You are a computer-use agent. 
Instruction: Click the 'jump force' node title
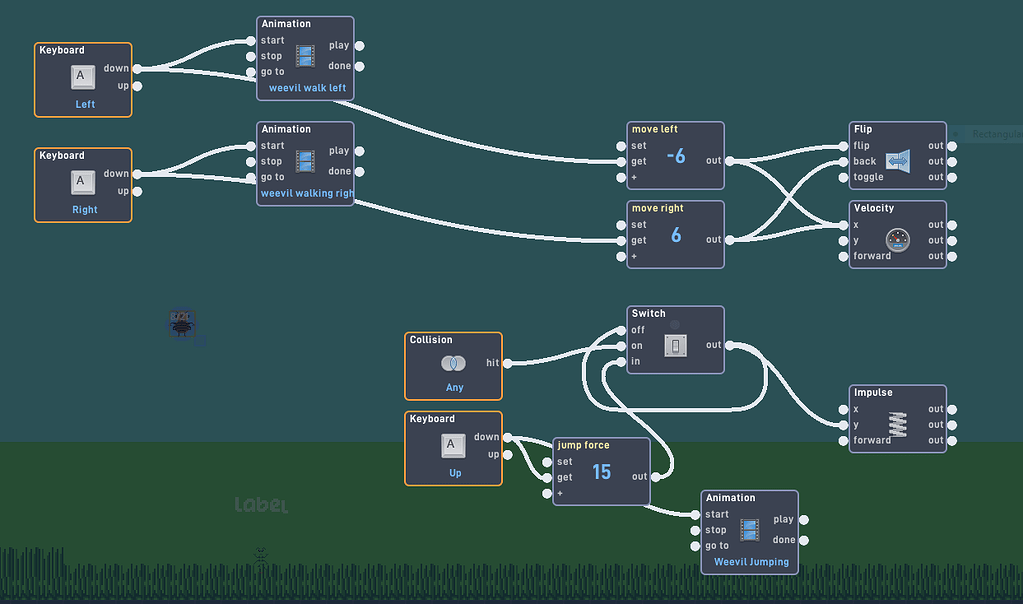(583, 445)
